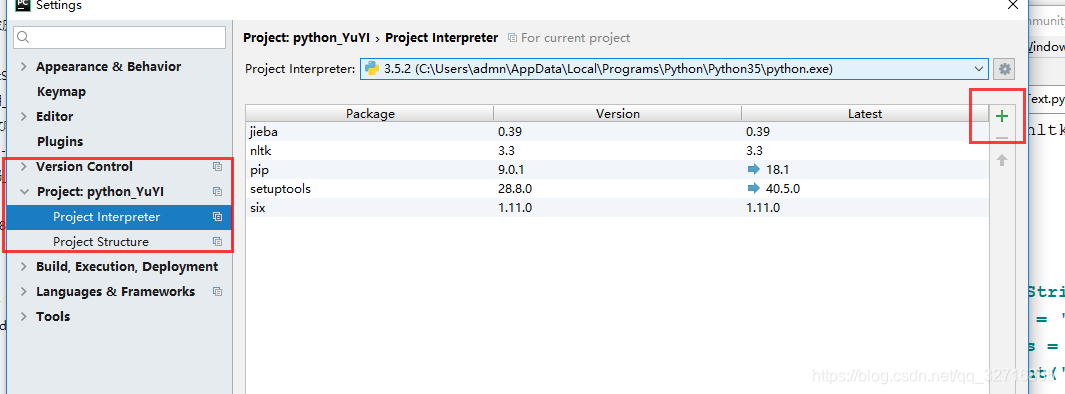Click pip version 9.0.1 cell

pyautogui.click(x=511, y=170)
